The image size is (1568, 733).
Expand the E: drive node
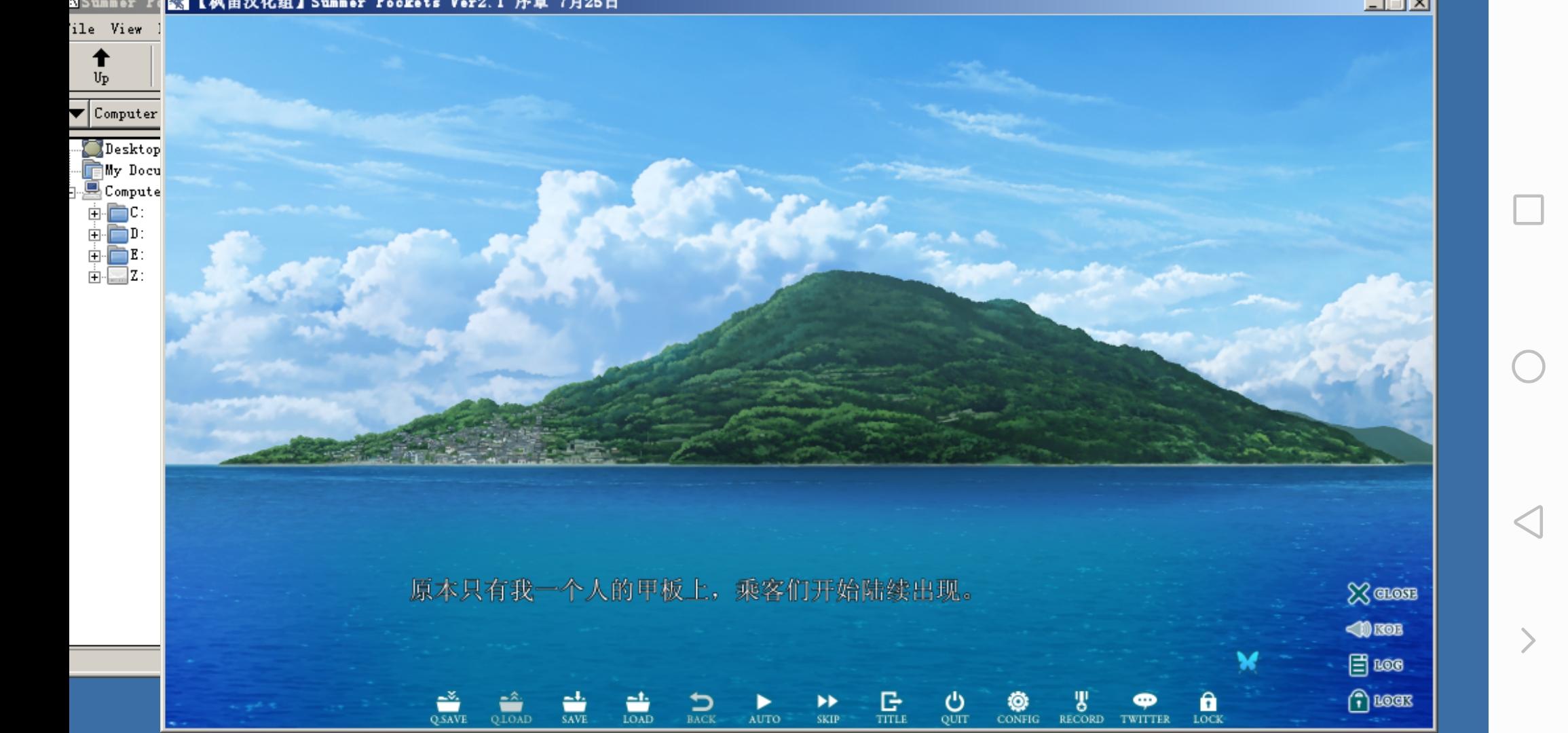coord(94,256)
